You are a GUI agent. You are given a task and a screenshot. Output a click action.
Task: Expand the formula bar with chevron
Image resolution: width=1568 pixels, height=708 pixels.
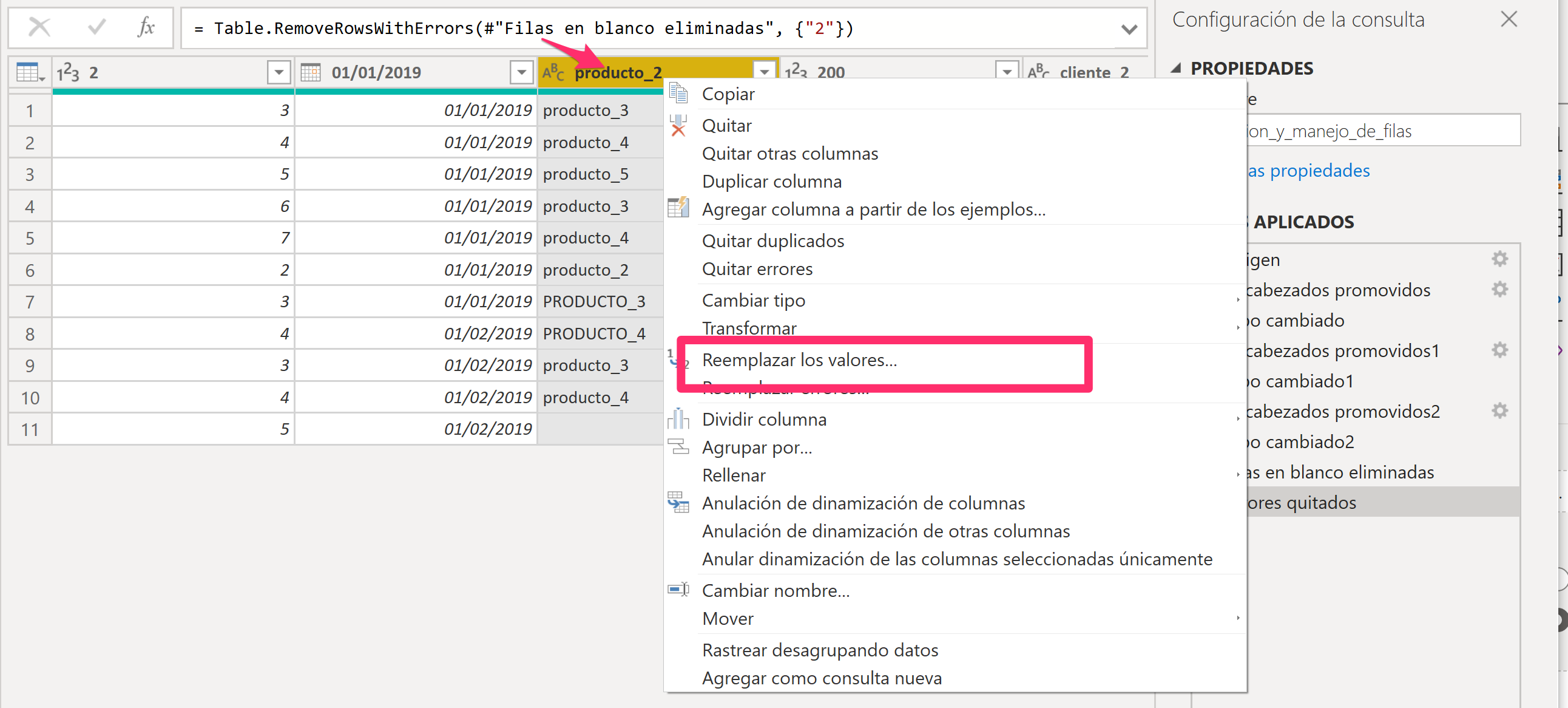click(1129, 29)
